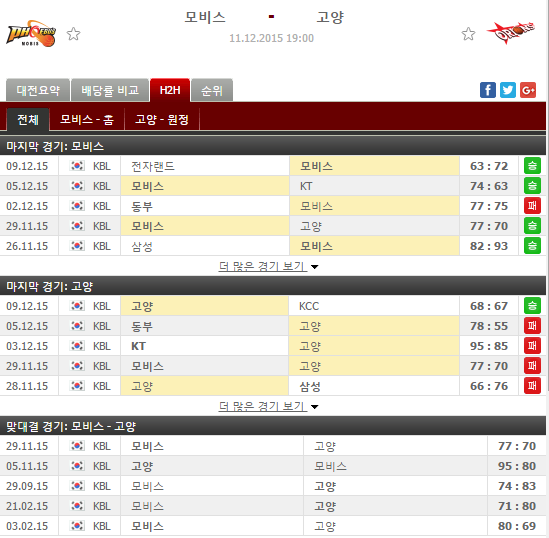Open the 대전요약 tab
This screenshot has width=549, height=538.
[38, 90]
